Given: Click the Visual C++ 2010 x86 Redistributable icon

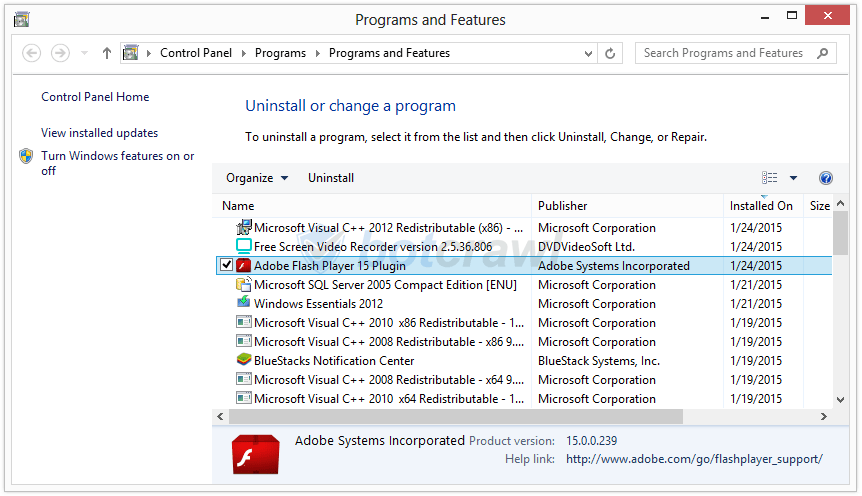Looking at the screenshot, I should pos(244,322).
